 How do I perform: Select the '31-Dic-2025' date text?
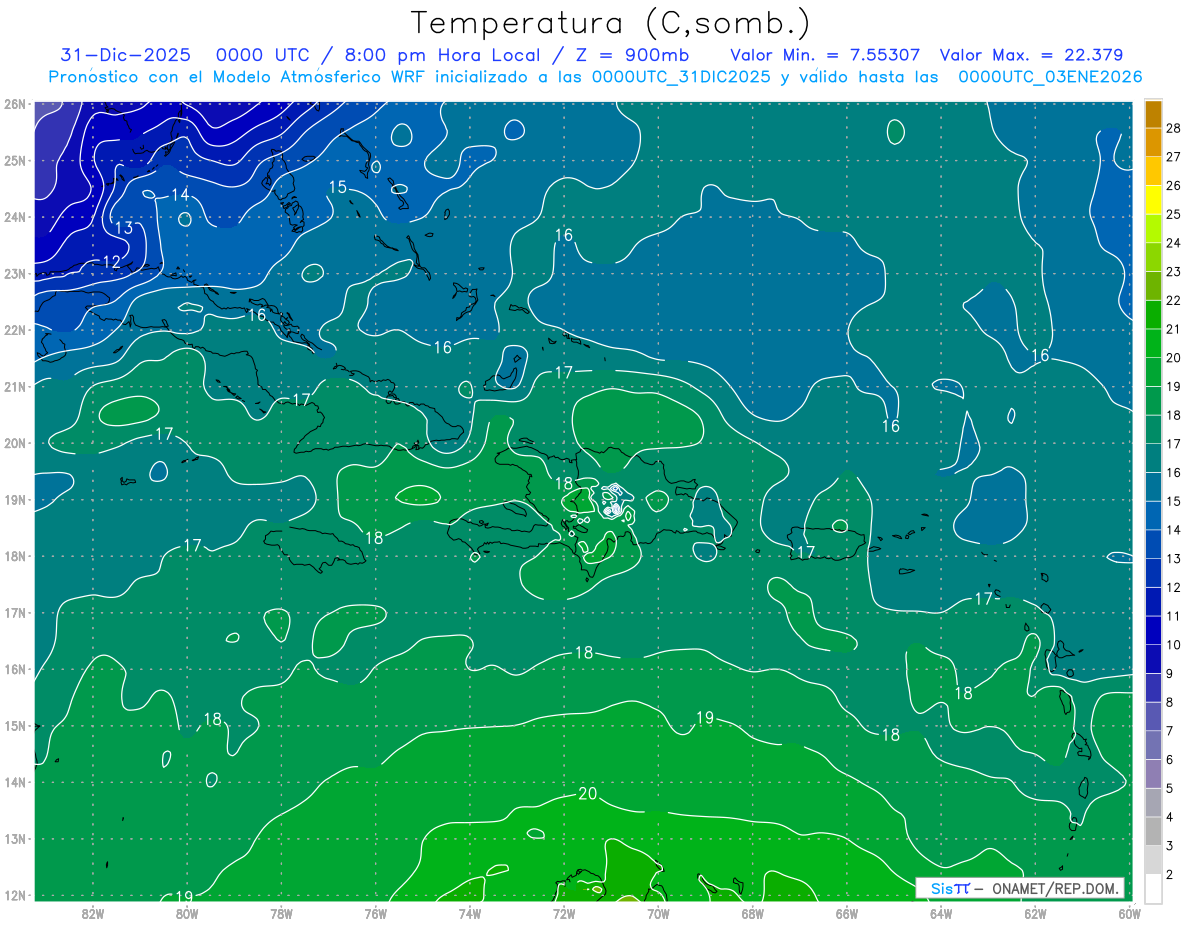(126, 55)
